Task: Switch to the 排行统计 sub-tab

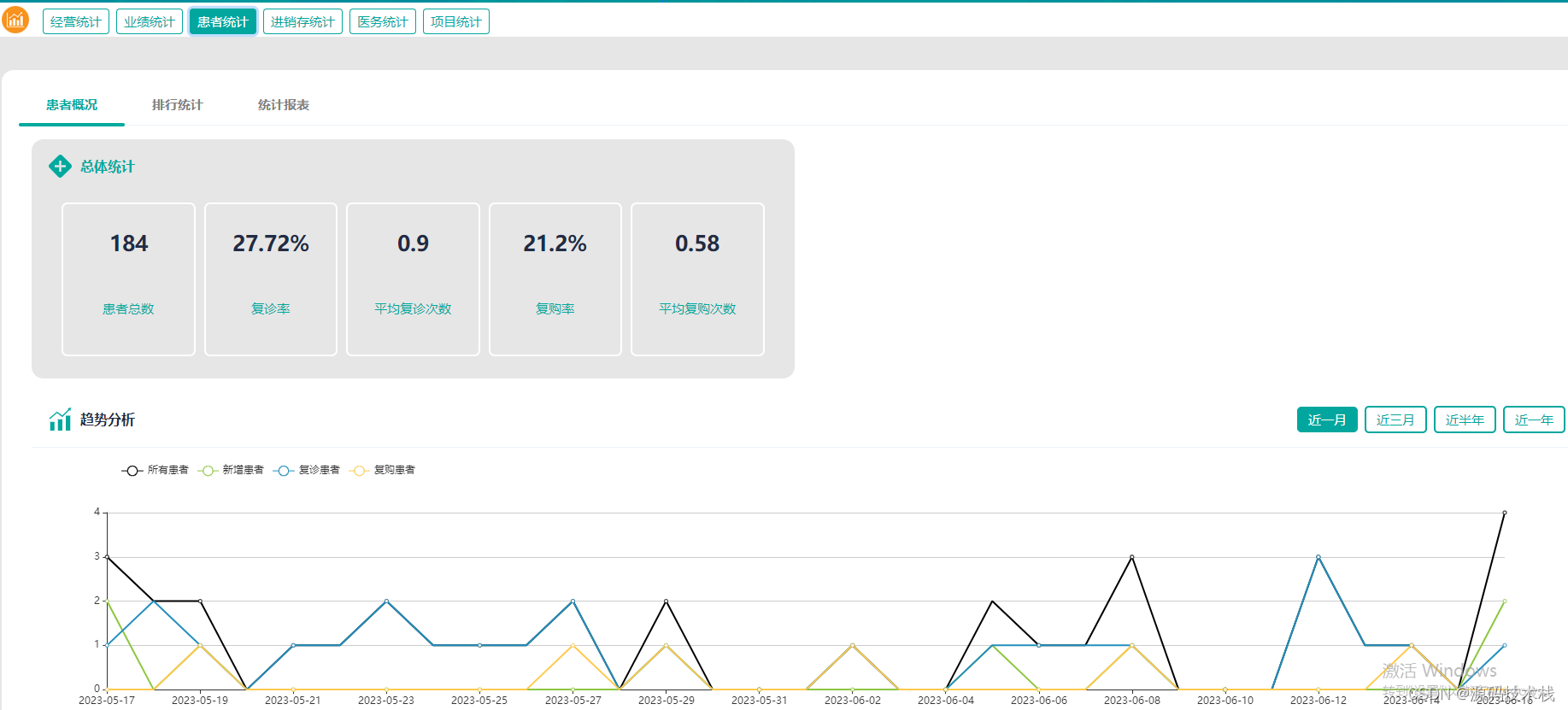Action: [x=178, y=105]
